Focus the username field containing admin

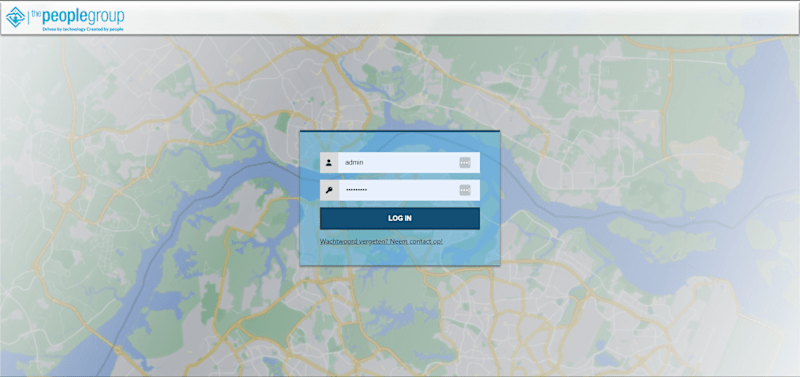click(x=409, y=163)
